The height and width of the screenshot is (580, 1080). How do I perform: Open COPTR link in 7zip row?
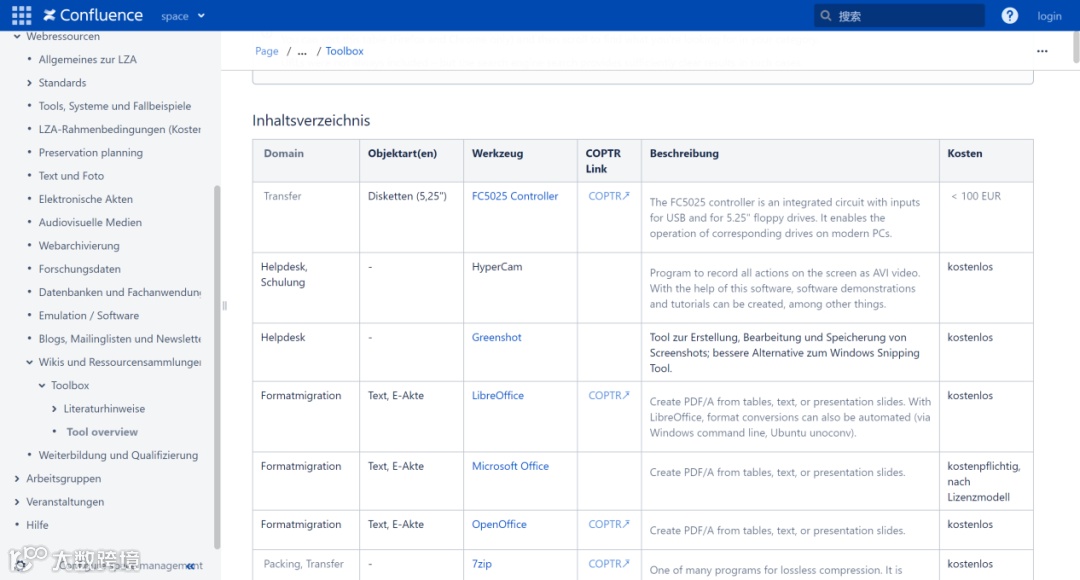609,563
